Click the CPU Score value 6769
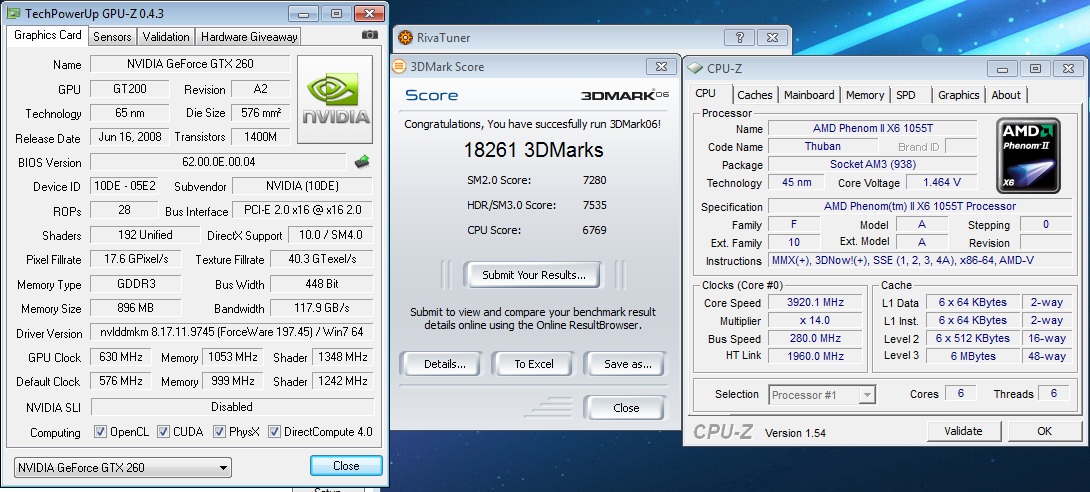 click(594, 230)
